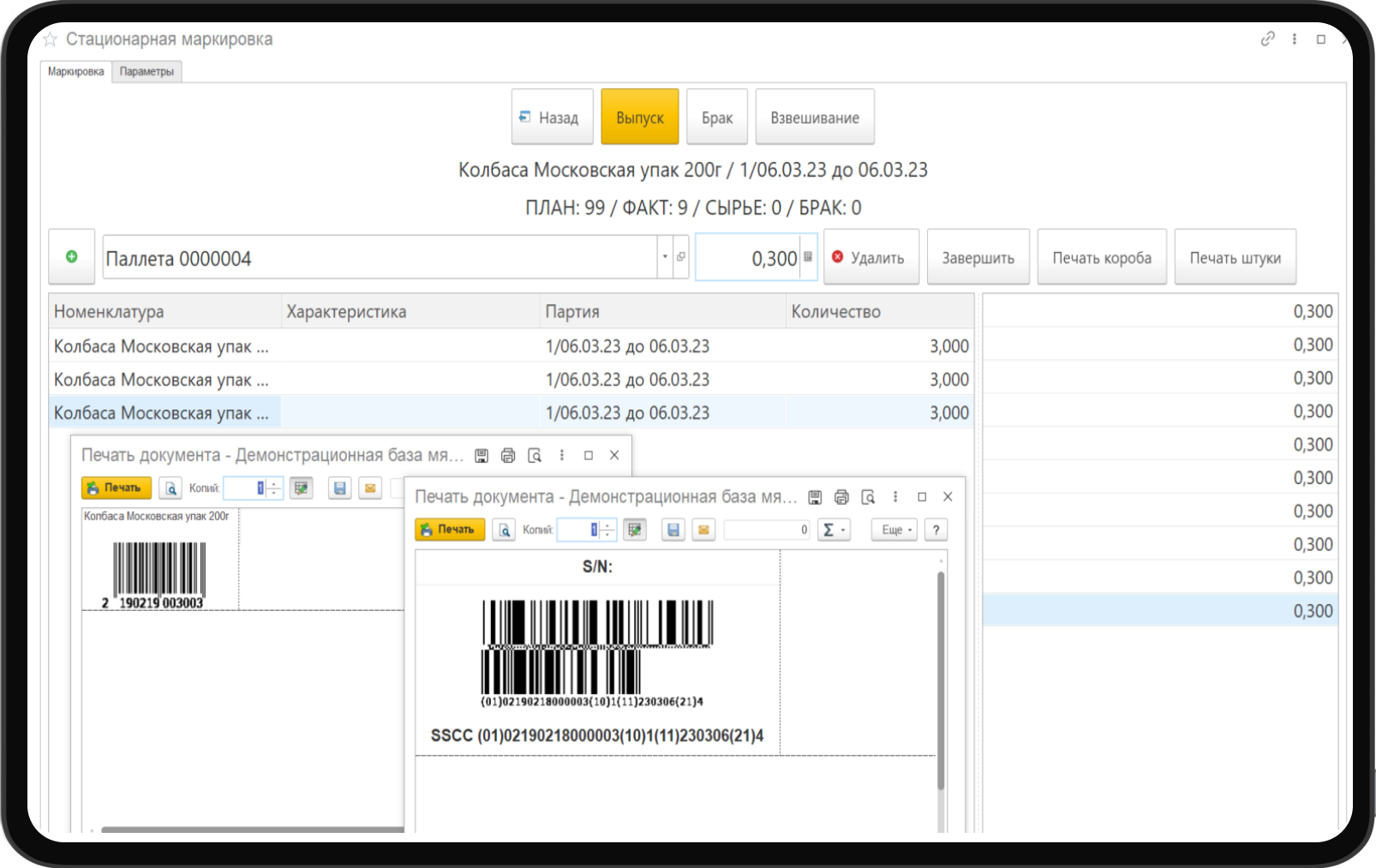Print from the back dialog's Печать button
This screenshot has height=868, width=1376.
117,488
